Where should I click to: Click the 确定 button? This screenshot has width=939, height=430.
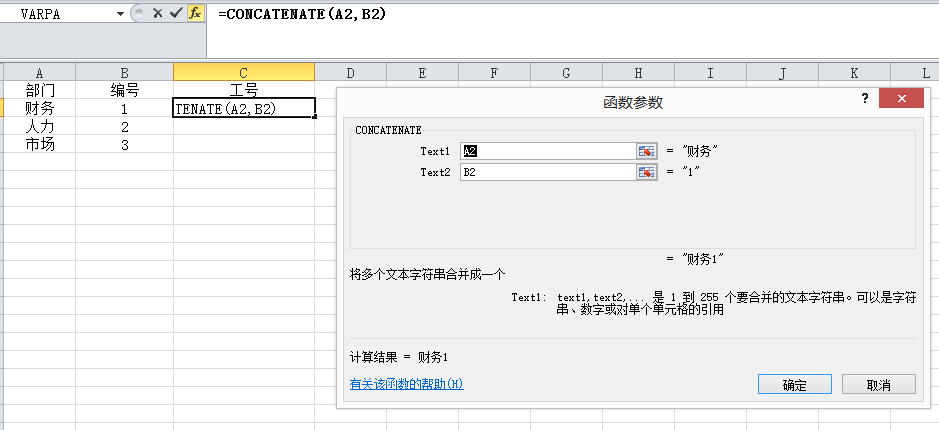(x=795, y=384)
